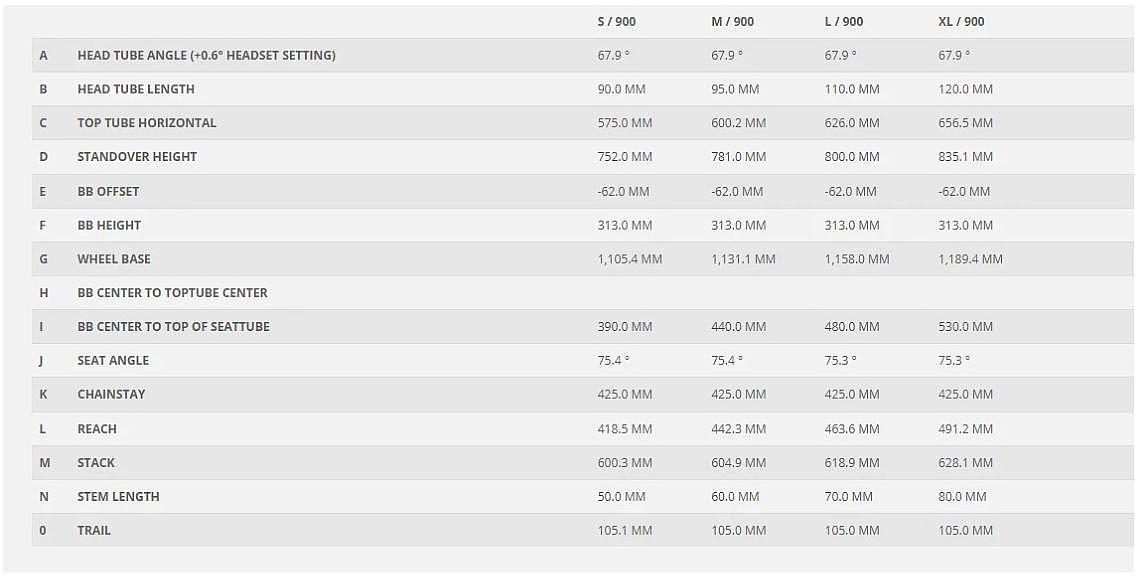Select the Stem Length row label
This screenshot has height=579, width=1136.
pyautogui.click(x=118, y=496)
